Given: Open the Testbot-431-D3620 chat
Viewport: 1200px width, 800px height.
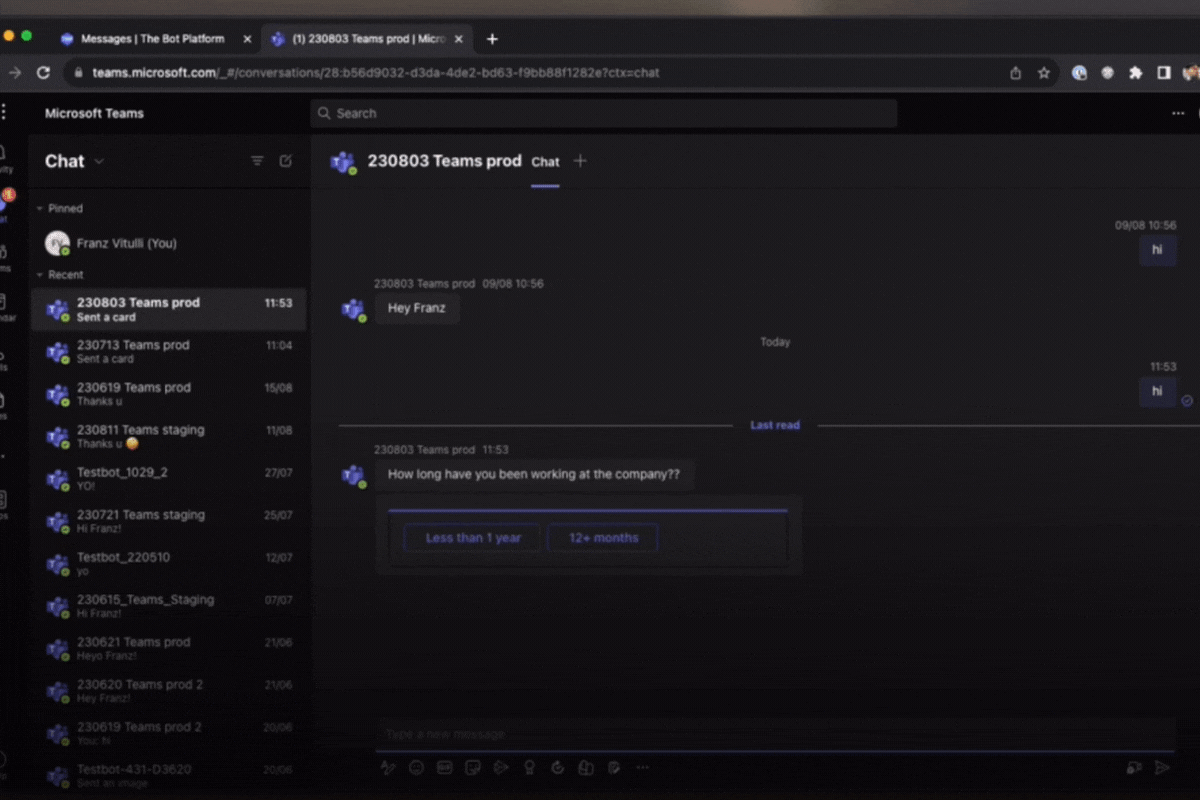Looking at the screenshot, I should point(168,776).
